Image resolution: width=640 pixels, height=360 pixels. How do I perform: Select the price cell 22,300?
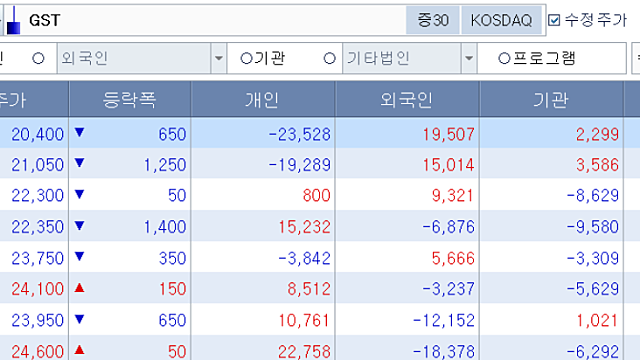point(38,196)
